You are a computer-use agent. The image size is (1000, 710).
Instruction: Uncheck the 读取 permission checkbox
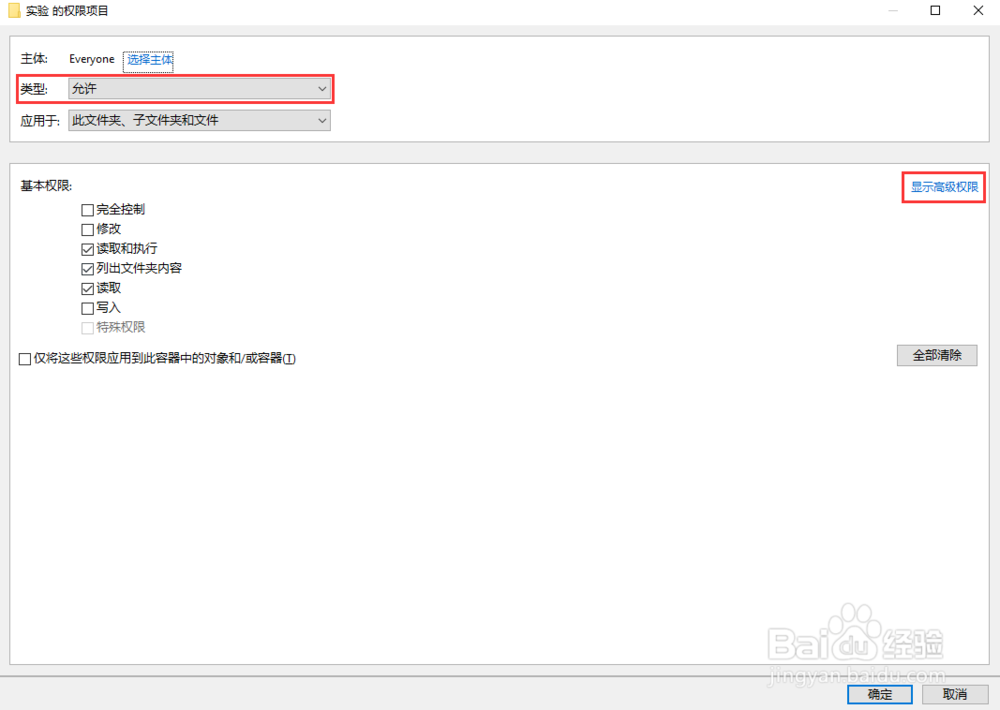click(x=87, y=289)
